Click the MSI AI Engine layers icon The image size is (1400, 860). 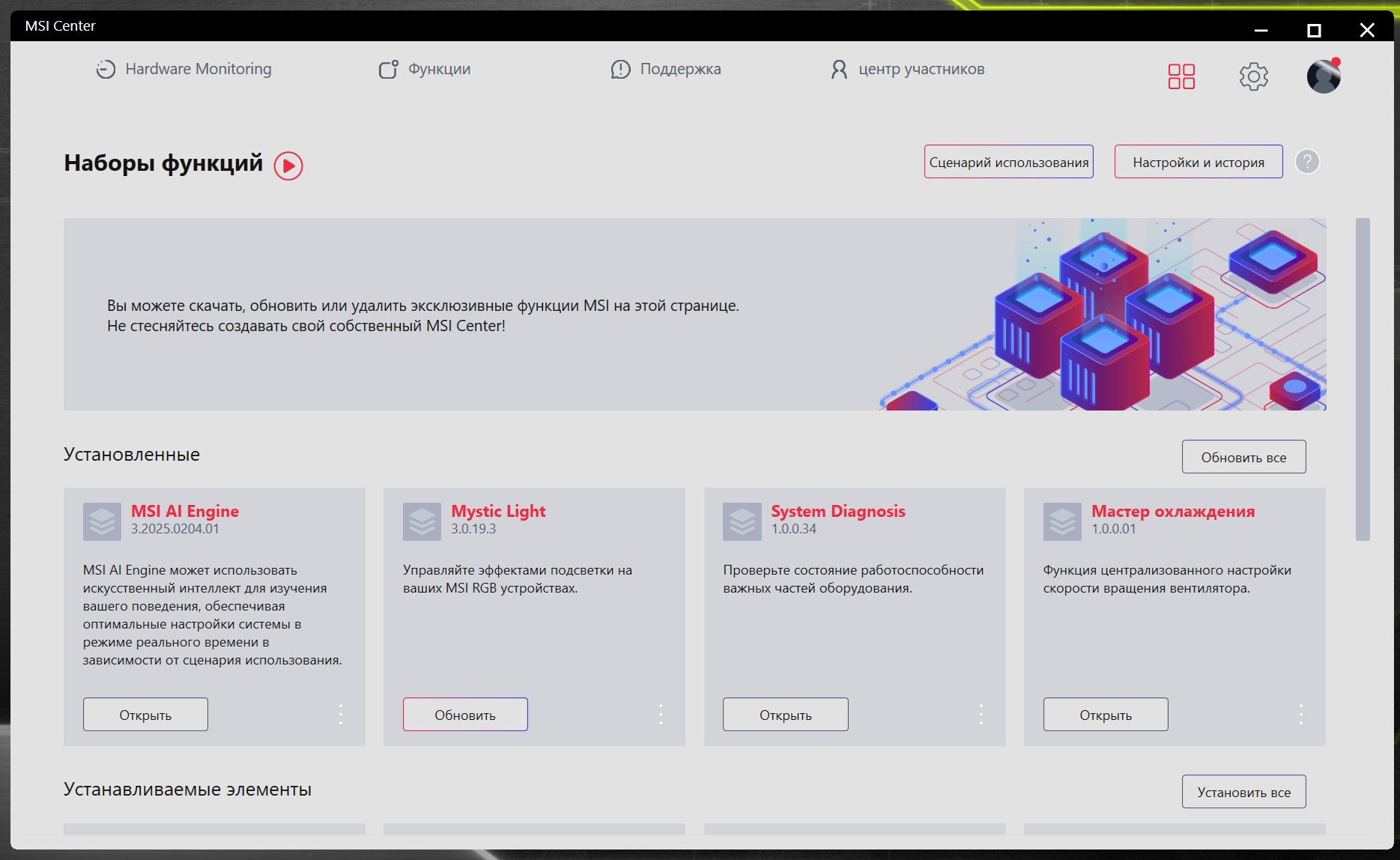click(102, 521)
